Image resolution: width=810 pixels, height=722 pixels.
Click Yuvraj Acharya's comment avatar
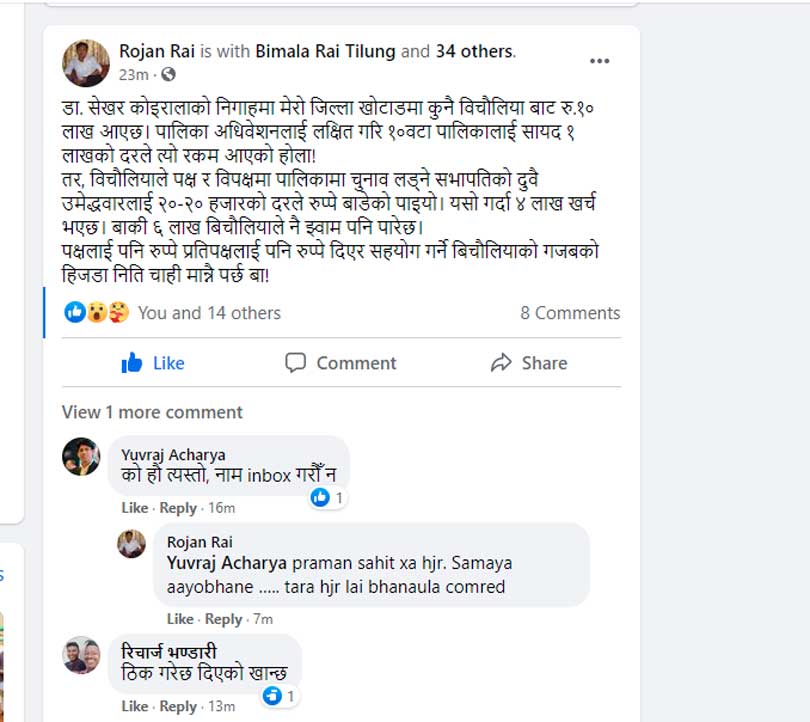(81, 456)
